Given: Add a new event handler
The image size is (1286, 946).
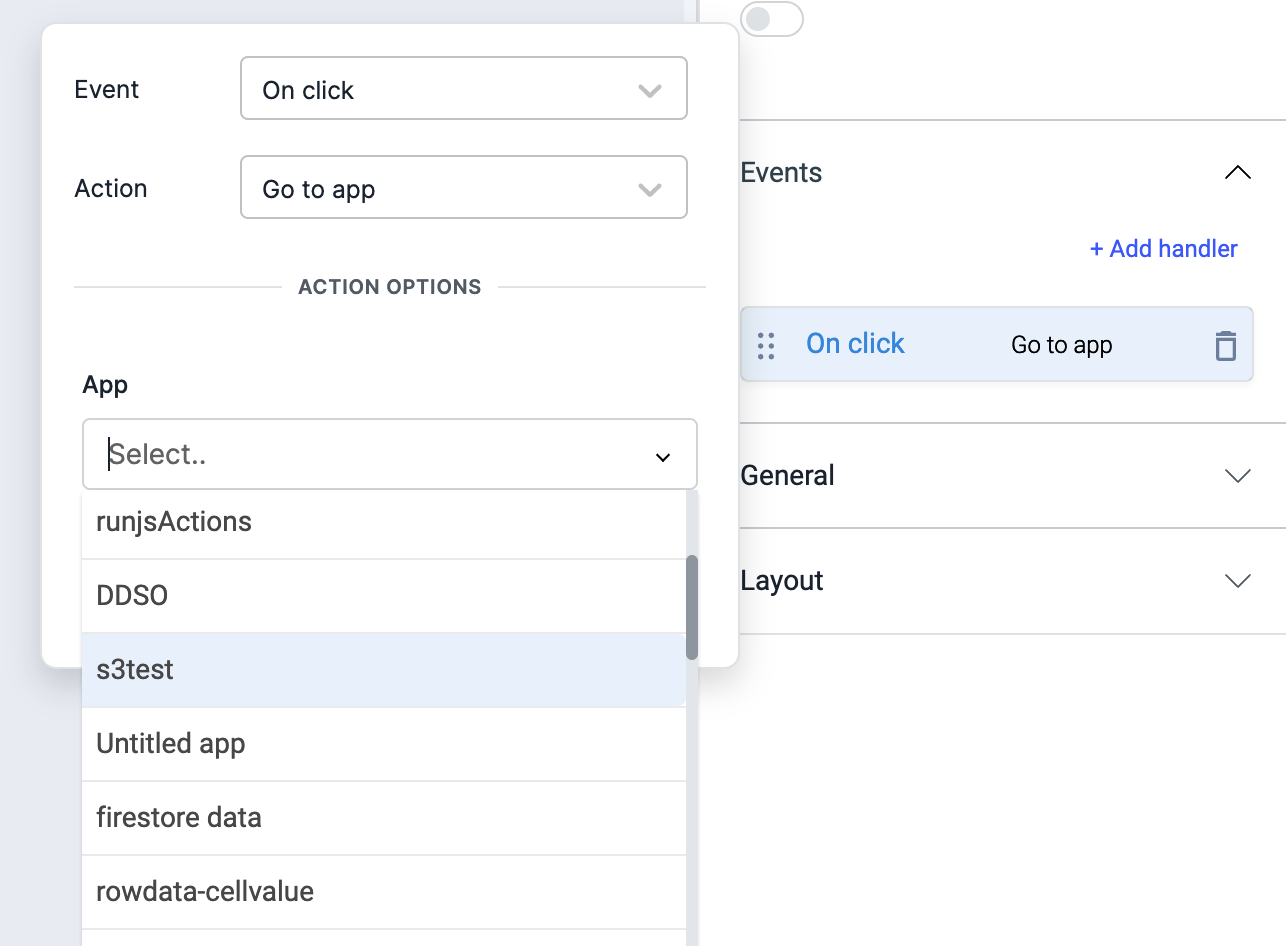Looking at the screenshot, I should (x=1164, y=249).
